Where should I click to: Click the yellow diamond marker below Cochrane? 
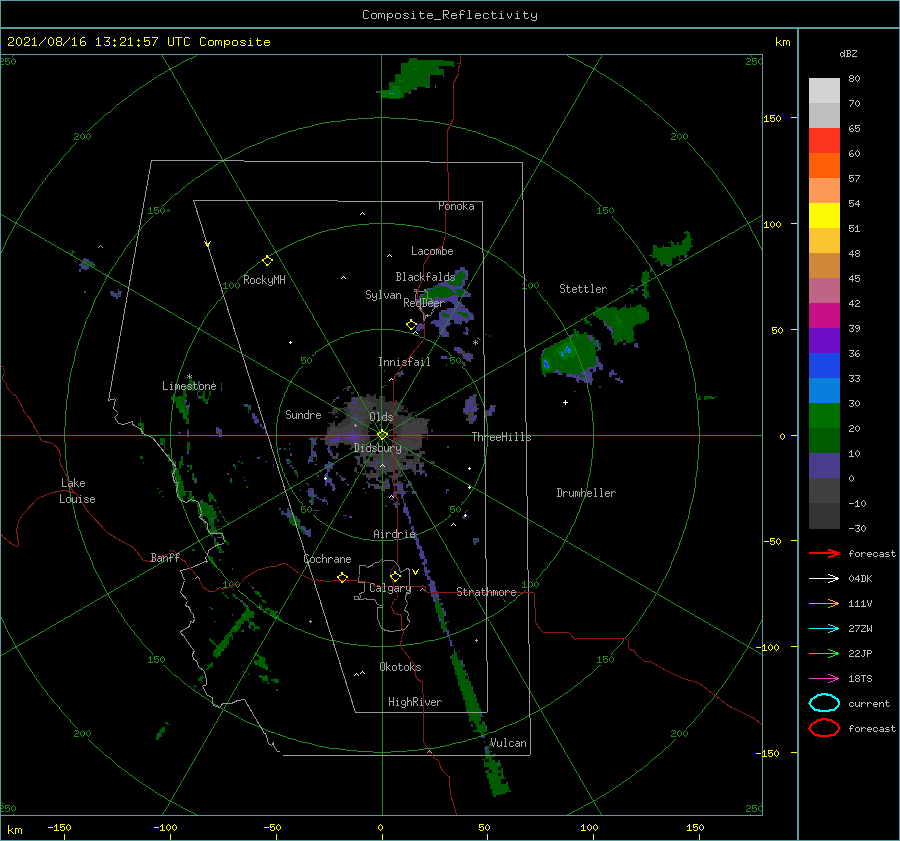click(x=342, y=578)
